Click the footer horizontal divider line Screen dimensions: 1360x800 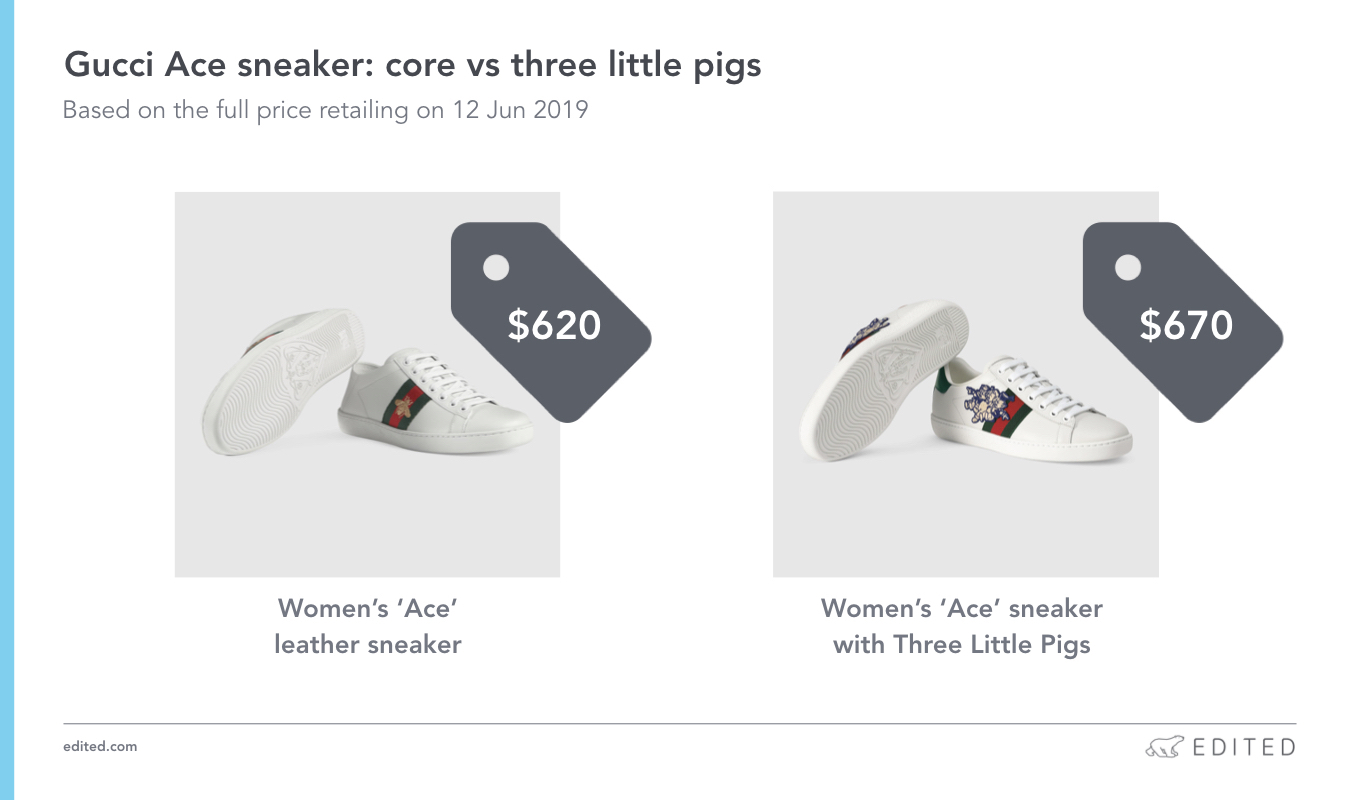680,723
